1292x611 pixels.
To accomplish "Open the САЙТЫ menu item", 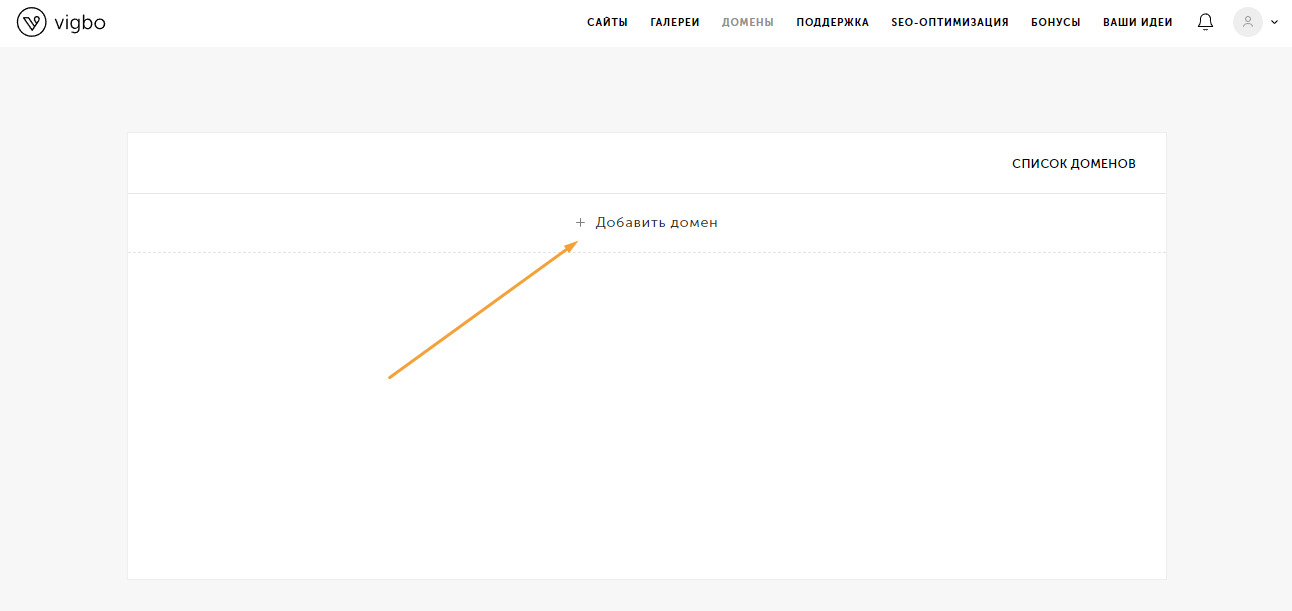I will pyautogui.click(x=607, y=22).
